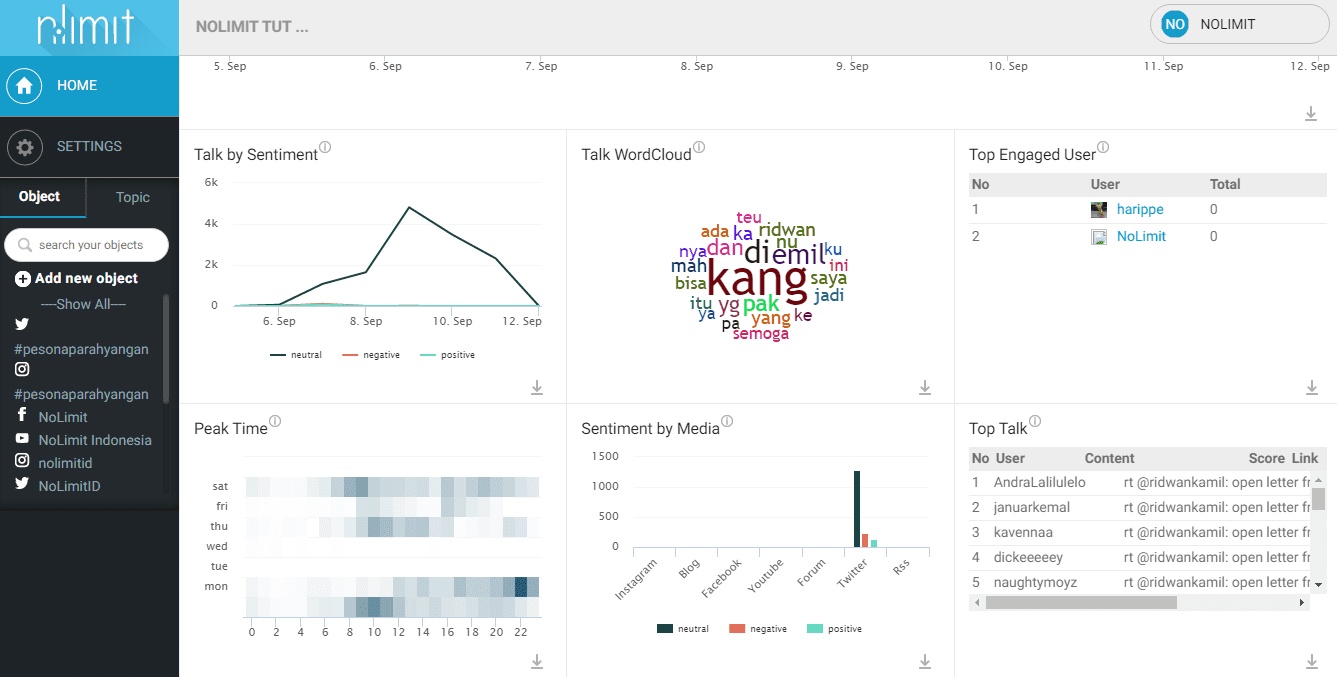Click the YouTube icon beside NoLimit Indonesia
Viewport: 1337px width, 677px height.
click(22, 439)
